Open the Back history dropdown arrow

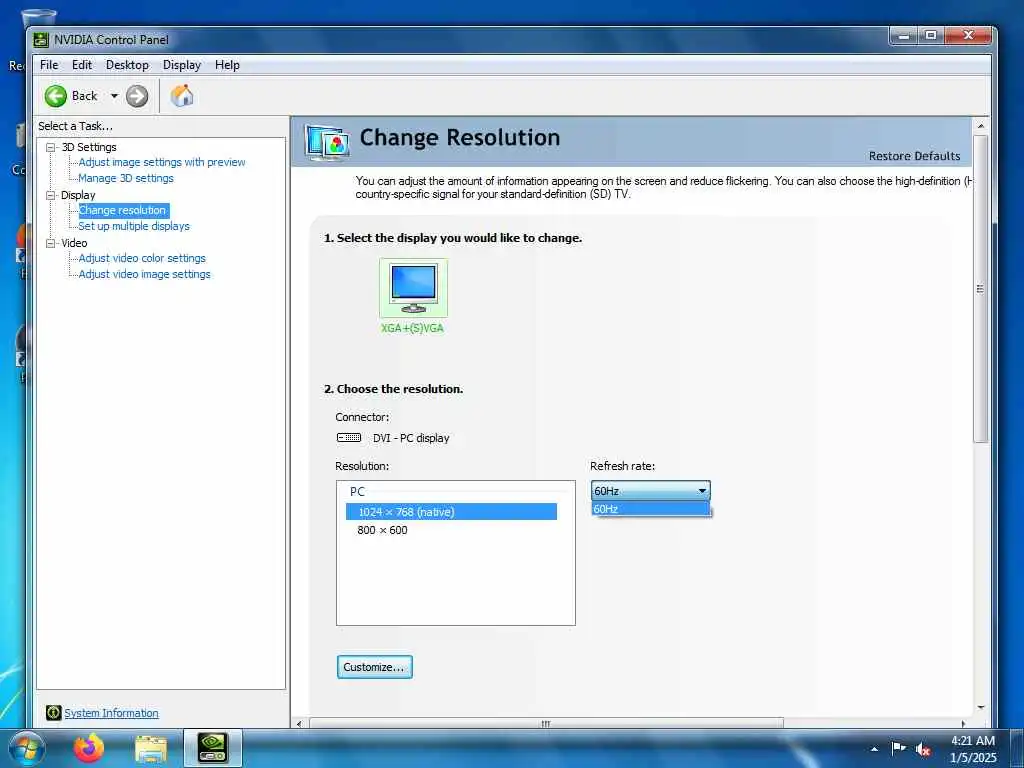coord(114,96)
